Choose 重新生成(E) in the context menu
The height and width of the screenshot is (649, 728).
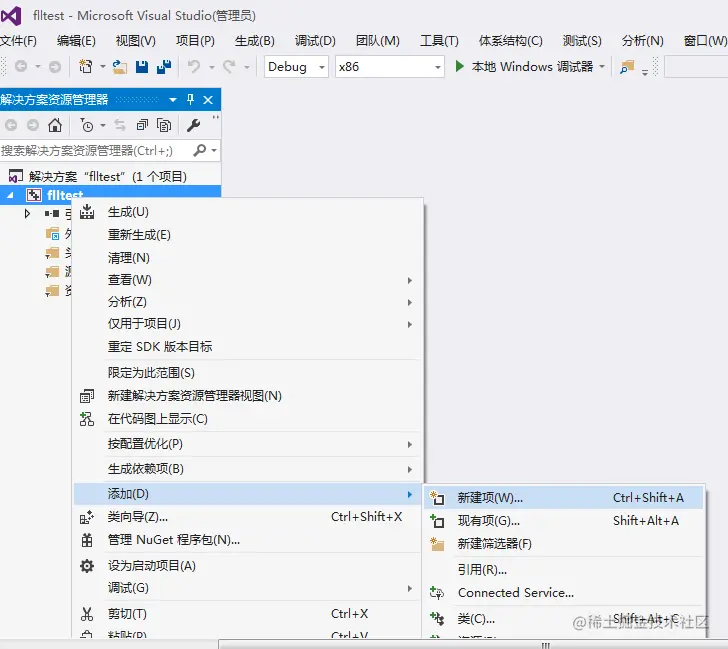coord(248,235)
